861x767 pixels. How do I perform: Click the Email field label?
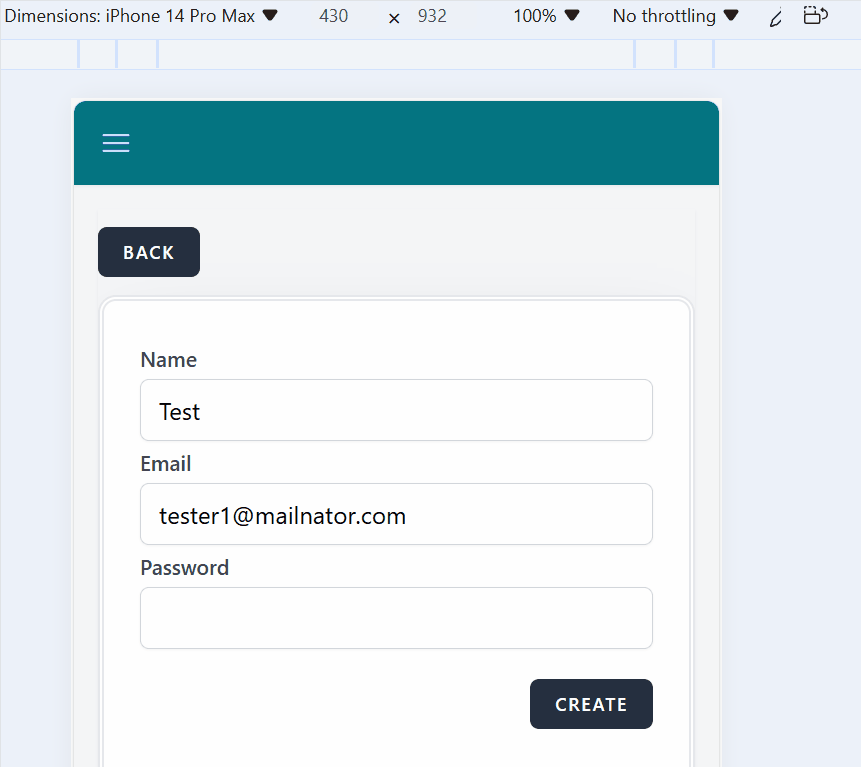point(166,464)
